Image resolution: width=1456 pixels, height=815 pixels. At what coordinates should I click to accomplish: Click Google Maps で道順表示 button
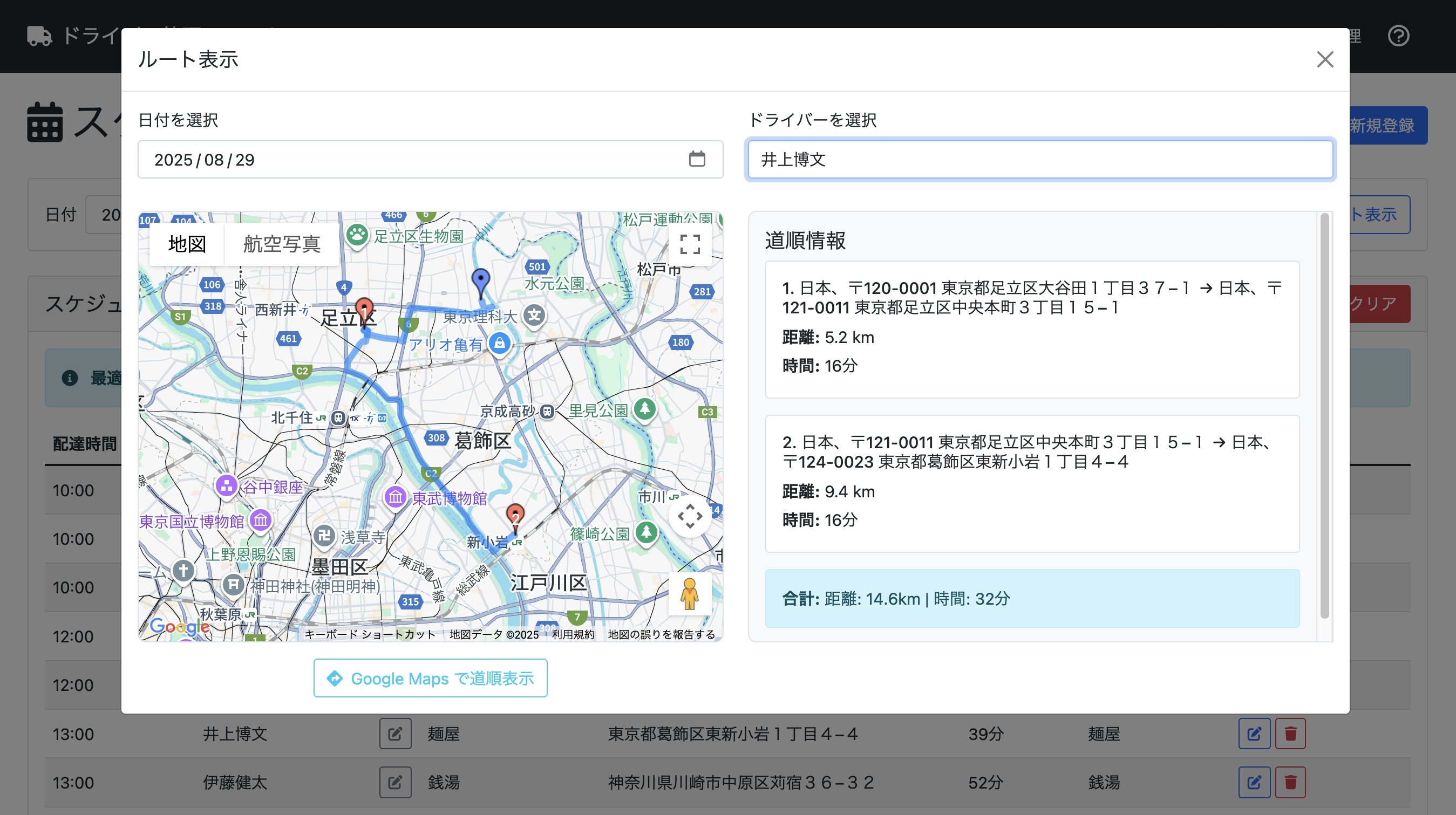pos(430,678)
